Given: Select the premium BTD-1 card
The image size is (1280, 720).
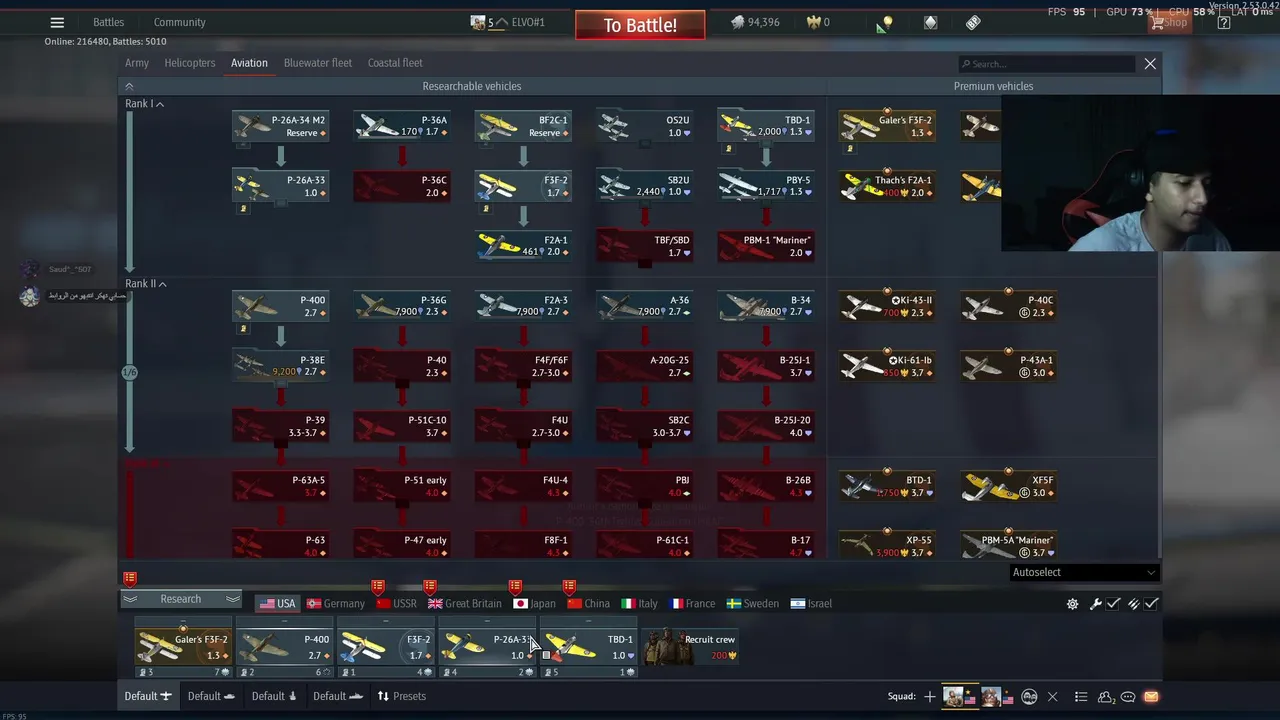Looking at the screenshot, I should (887, 486).
